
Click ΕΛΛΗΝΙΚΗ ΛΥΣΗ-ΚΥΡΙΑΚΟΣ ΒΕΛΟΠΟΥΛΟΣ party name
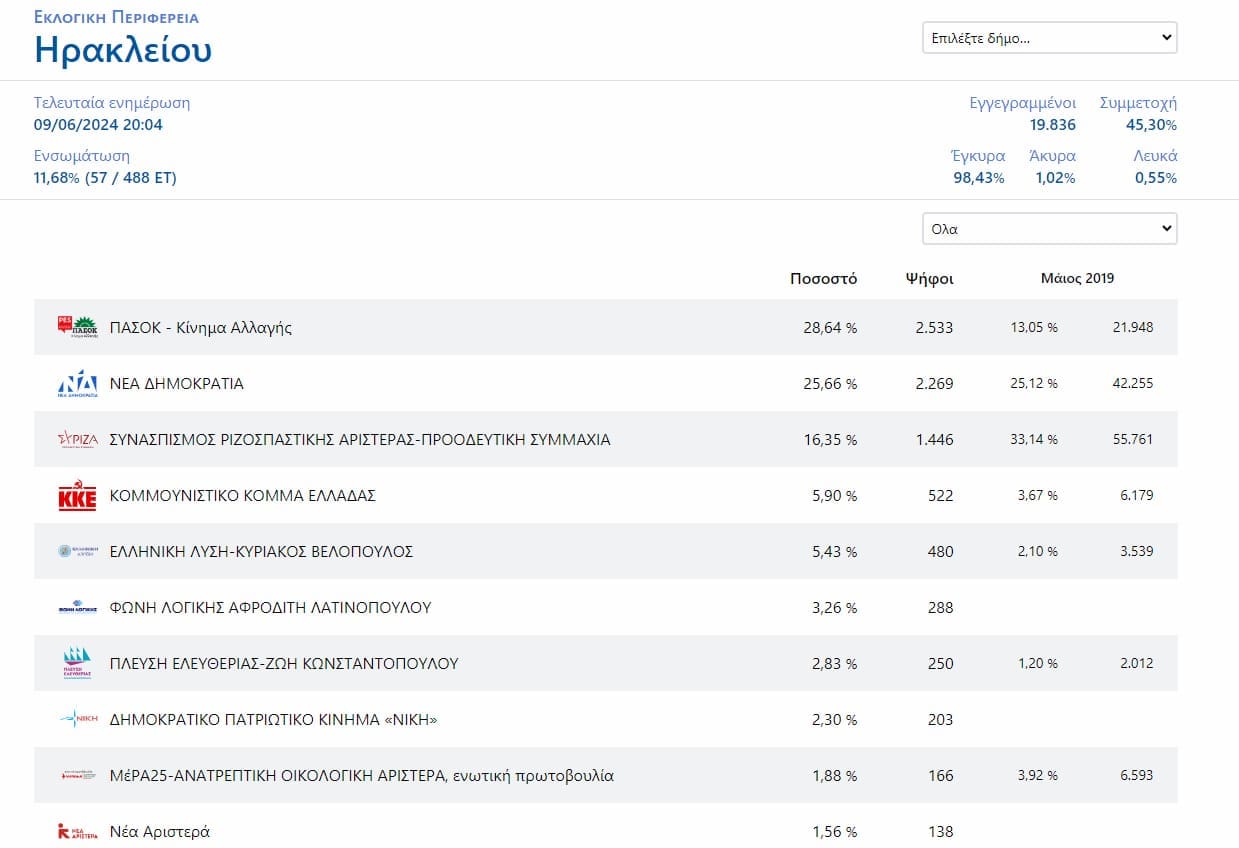coord(261,551)
